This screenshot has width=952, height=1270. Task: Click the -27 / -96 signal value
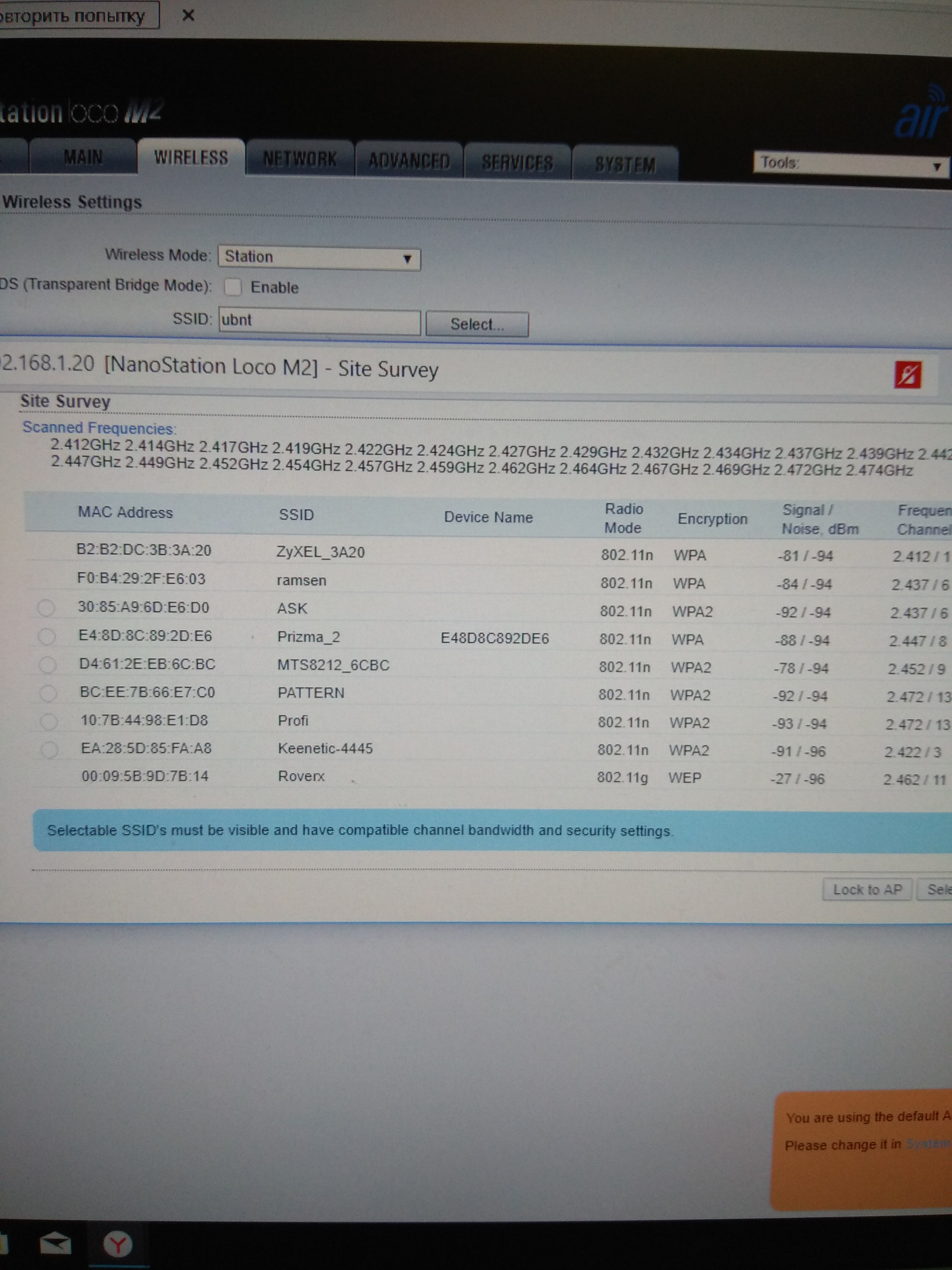[x=798, y=778]
